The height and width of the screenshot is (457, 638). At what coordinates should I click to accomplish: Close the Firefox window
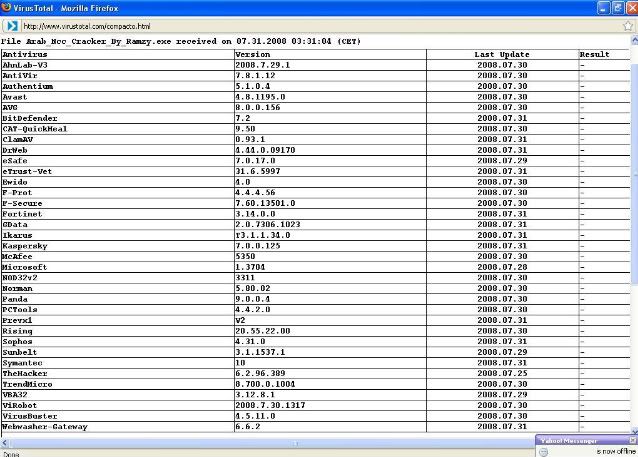pyautogui.click(x=632, y=8)
